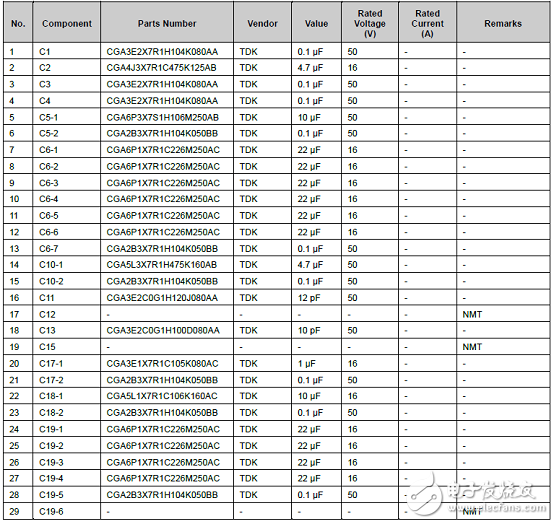Click the 'Remarks' column header
This screenshot has width=554, height=524.
coord(503,23)
